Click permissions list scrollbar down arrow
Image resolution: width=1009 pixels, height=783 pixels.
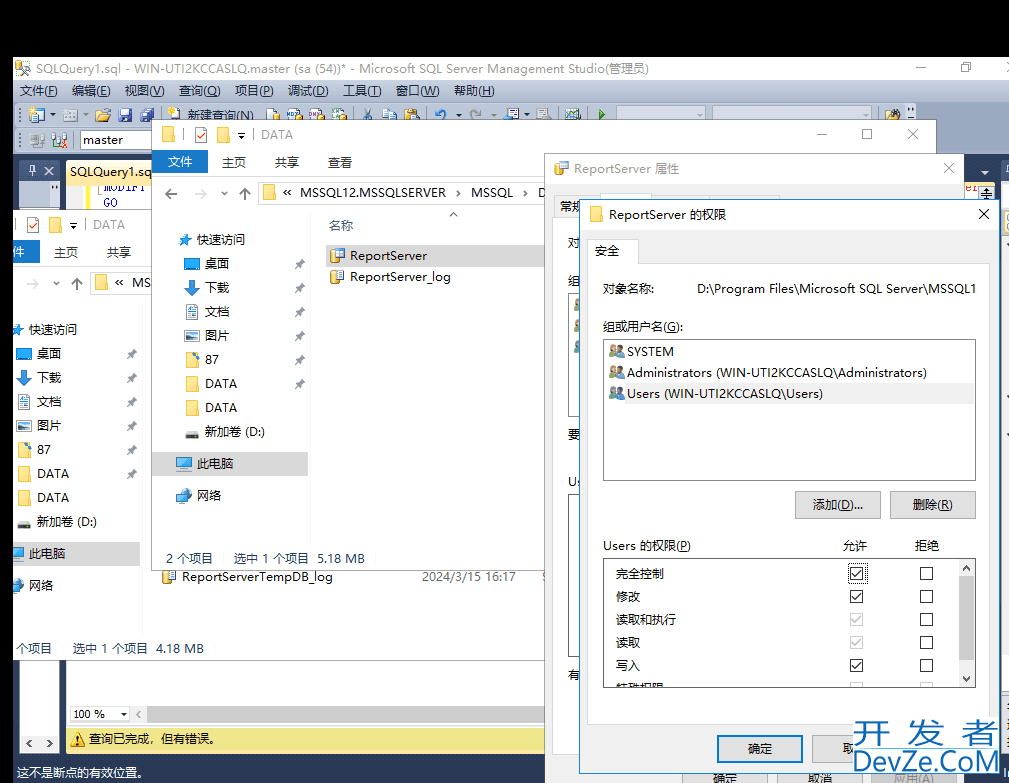[966, 679]
